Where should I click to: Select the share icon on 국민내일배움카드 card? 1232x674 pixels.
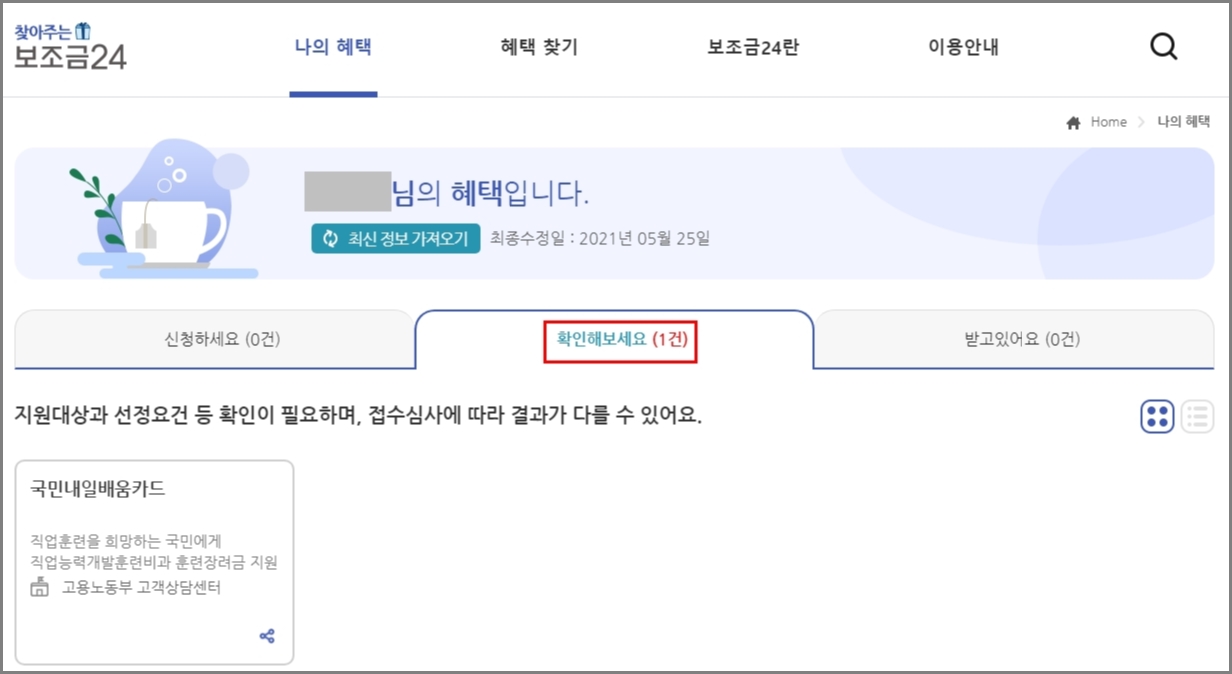(266, 636)
